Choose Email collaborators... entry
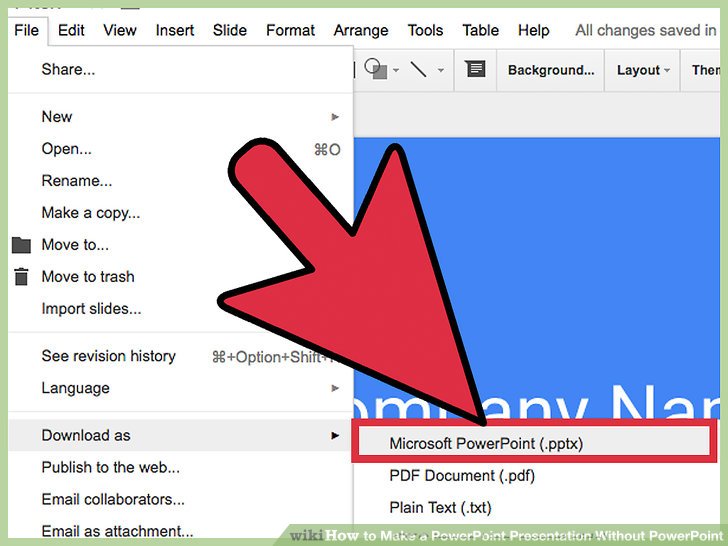Image resolution: width=728 pixels, height=546 pixels. (181, 500)
